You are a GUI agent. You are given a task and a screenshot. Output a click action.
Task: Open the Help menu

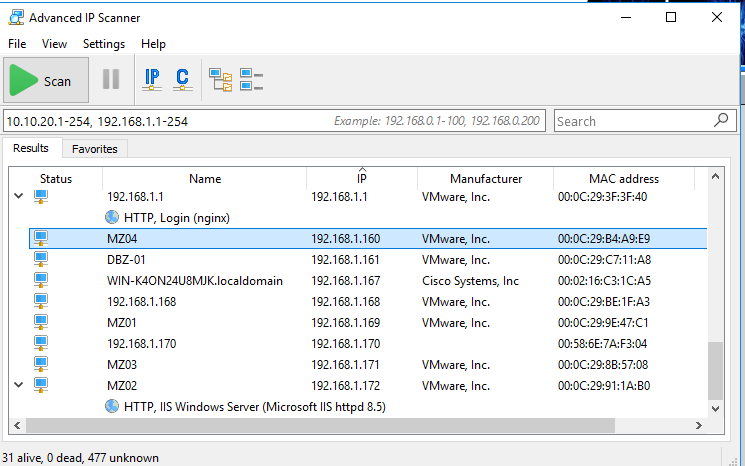point(153,44)
